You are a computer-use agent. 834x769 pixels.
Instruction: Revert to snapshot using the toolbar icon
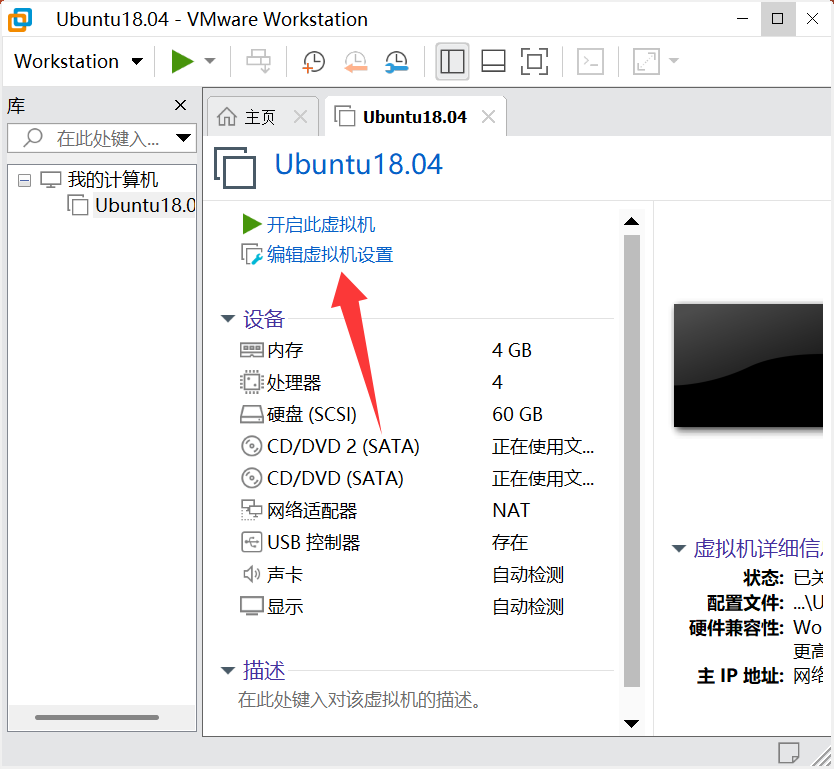[x=355, y=61]
